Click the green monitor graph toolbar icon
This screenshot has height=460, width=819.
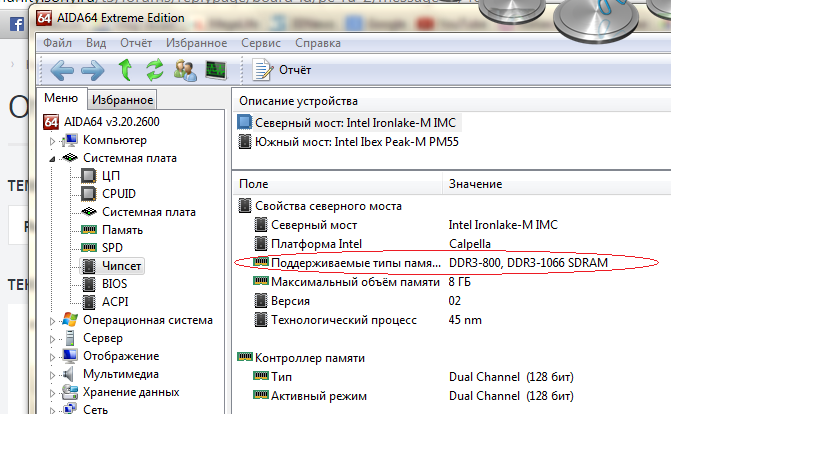point(215,69)
